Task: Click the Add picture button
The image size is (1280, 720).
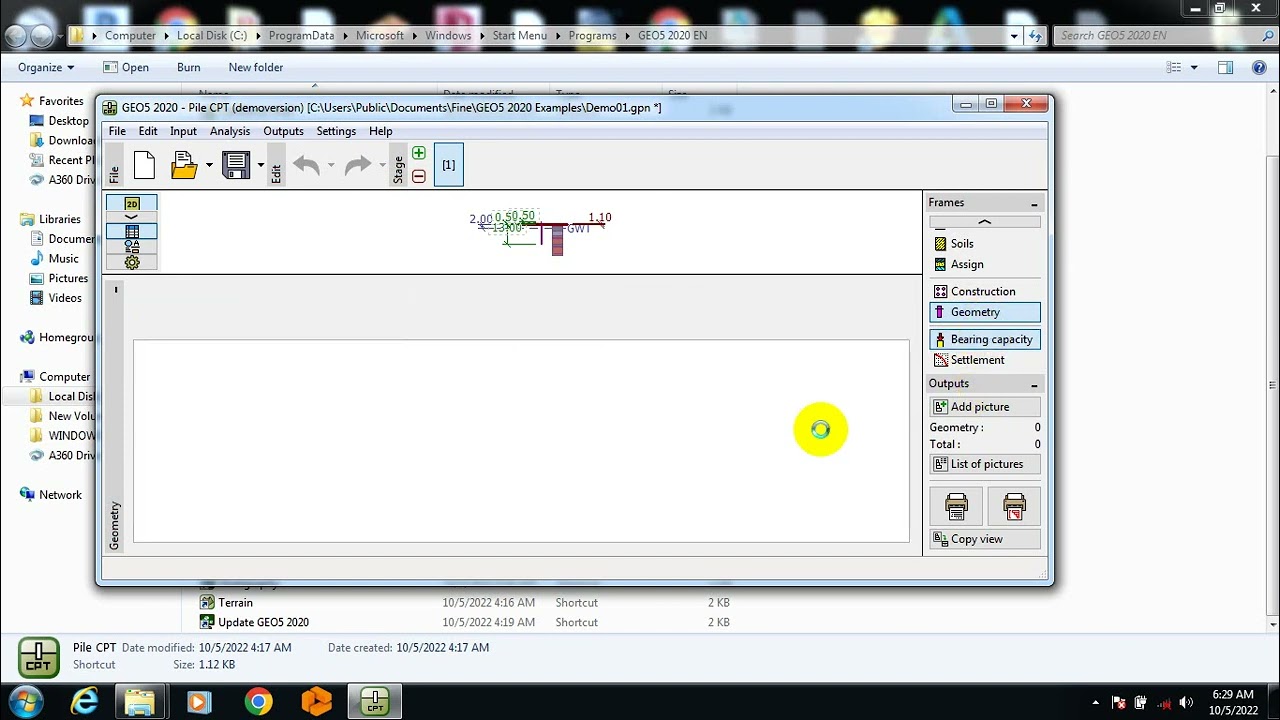Action: (x=985, y=407)
